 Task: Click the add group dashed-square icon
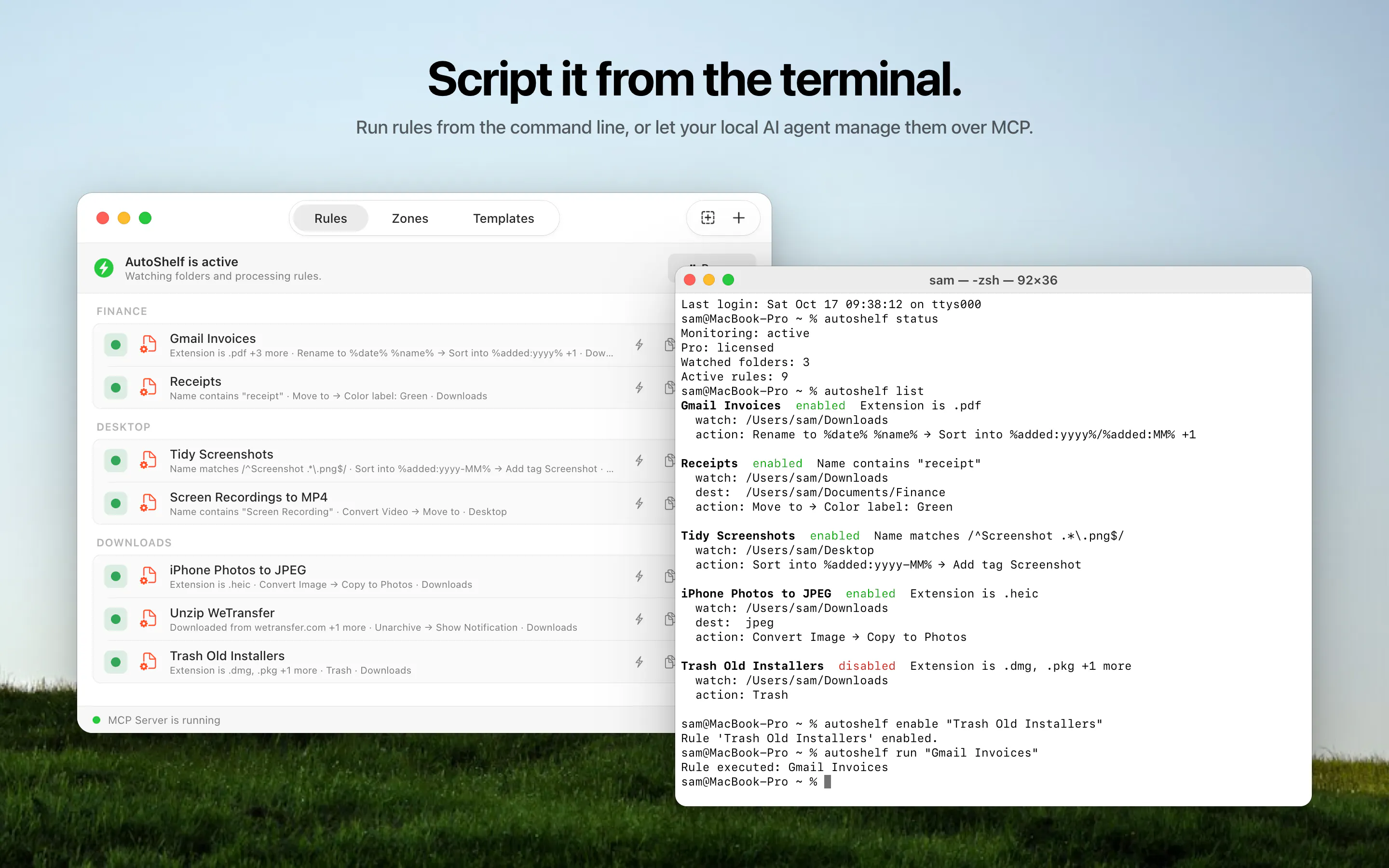[708, 218]
